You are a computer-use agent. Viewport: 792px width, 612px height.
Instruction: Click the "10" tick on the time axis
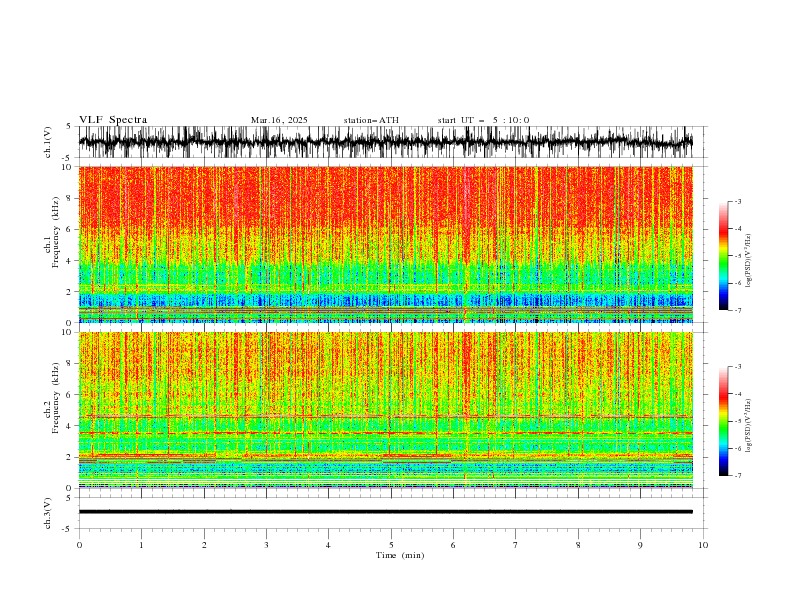pos(703,545)
